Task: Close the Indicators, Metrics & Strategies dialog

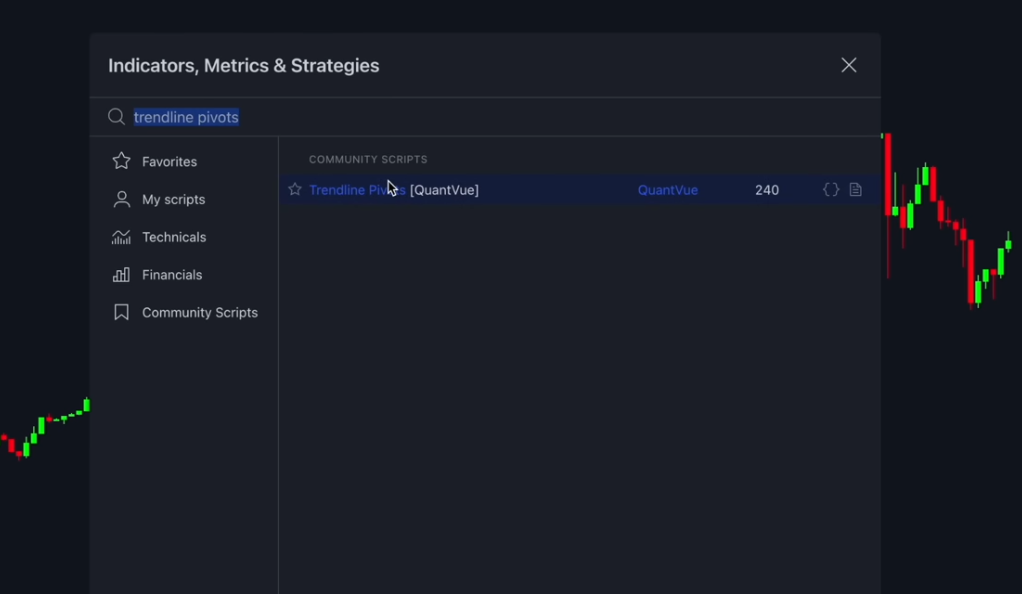Action: (849, 65)
